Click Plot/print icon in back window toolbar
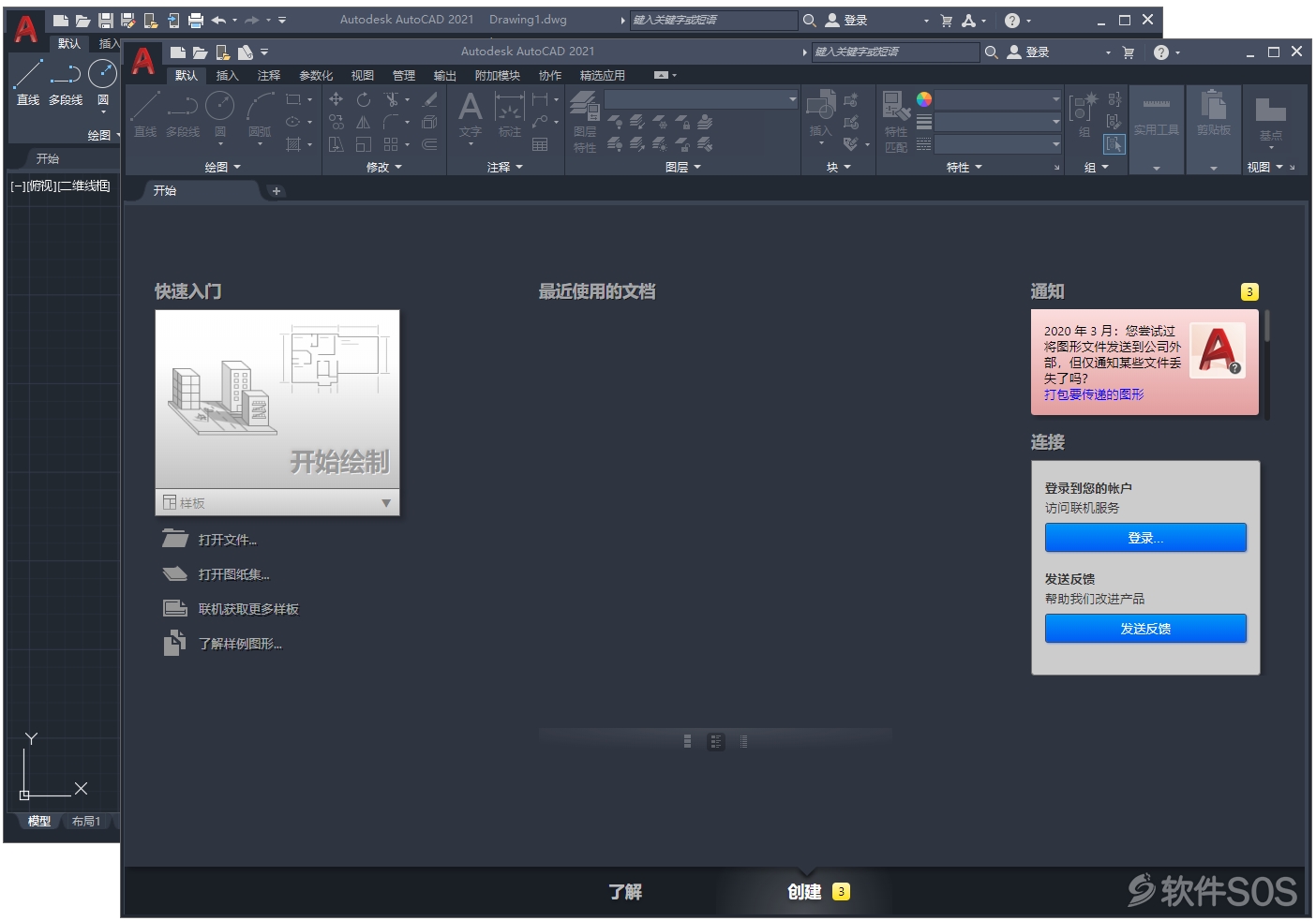This screenshot has height=921, width=1316. [196, 20]
